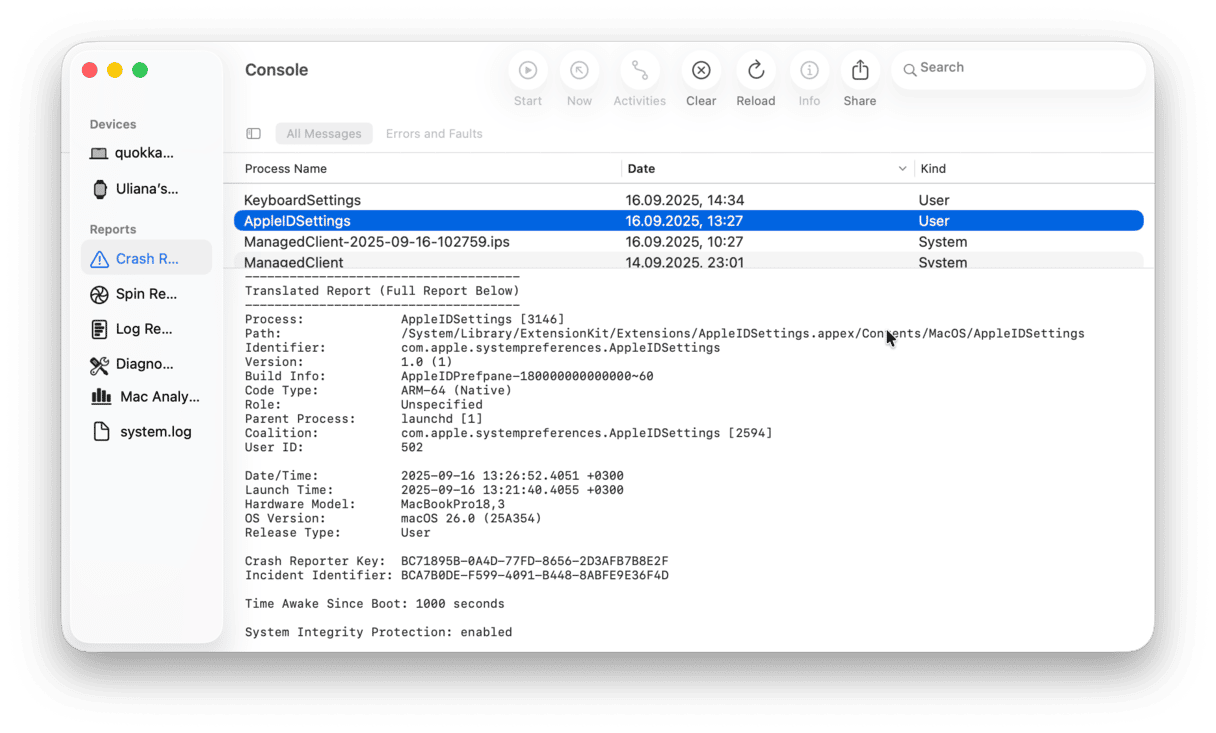Select the quokka laptop device

click(x=146, y=153)
